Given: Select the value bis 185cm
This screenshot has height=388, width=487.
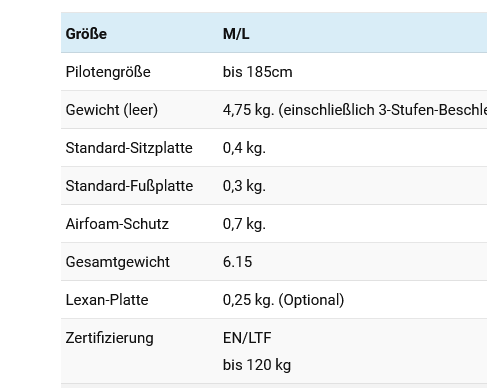Looking at the screenshot, I should [x=257, y=72].
